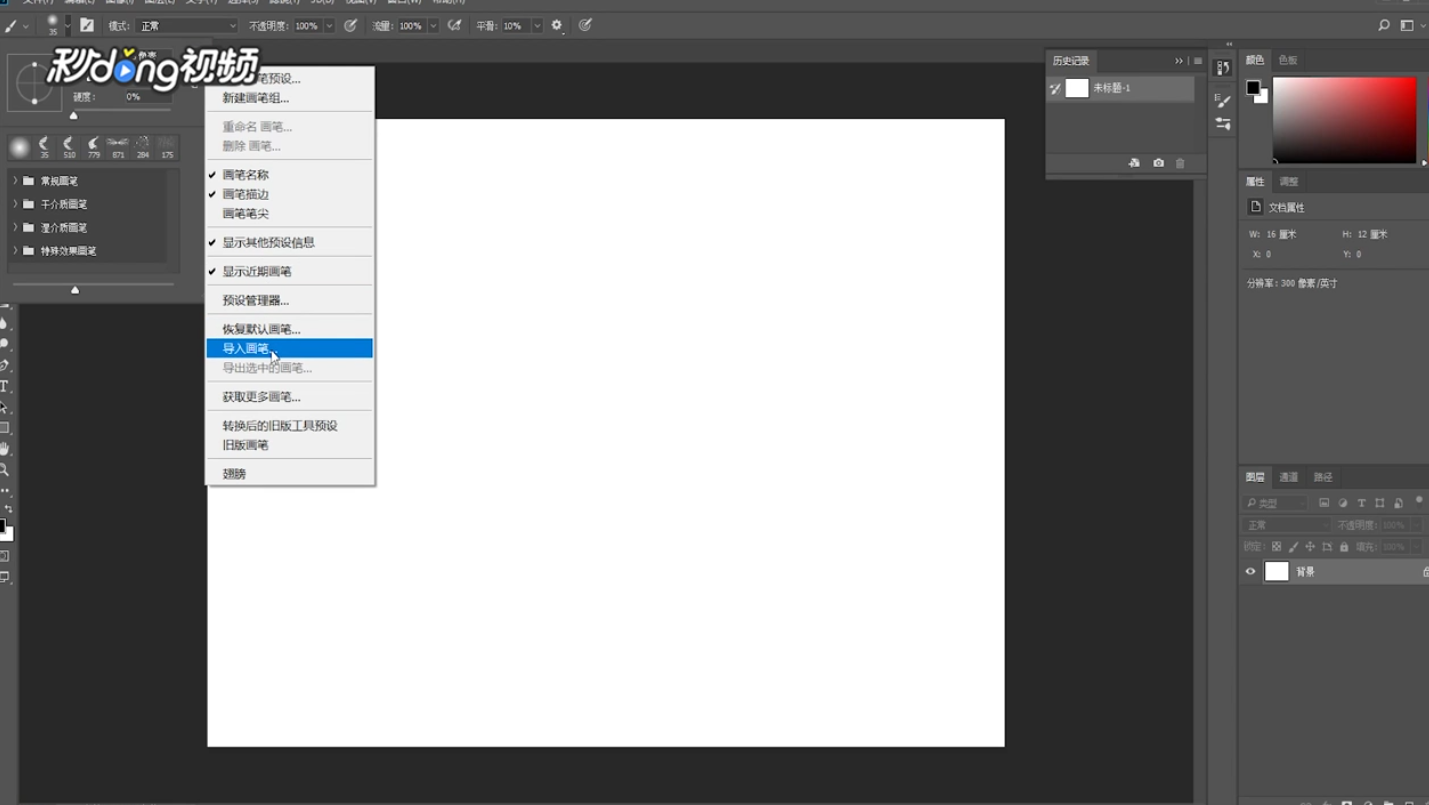
Task: Open the 平滑 smoothing dropdown arrow
Action: [x=537, y=26]
